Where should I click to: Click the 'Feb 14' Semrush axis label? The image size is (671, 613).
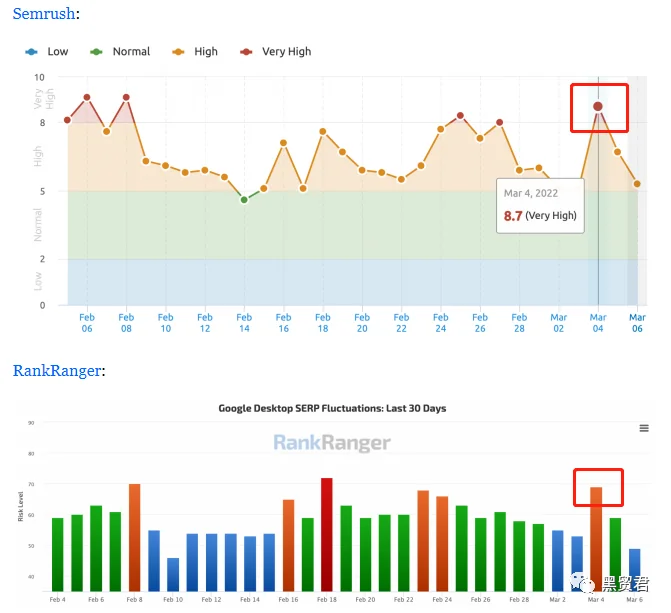(244, 323)
